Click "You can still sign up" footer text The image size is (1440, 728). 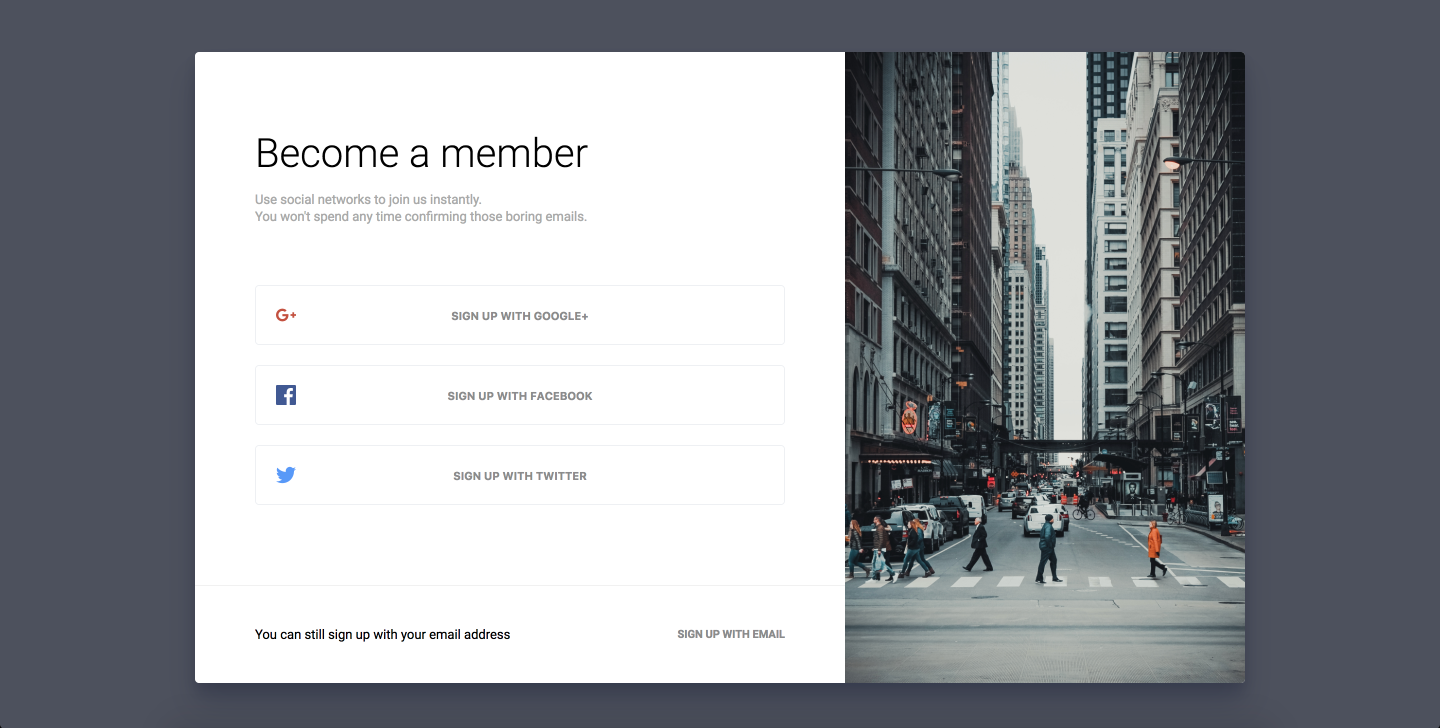coord(382,634)
